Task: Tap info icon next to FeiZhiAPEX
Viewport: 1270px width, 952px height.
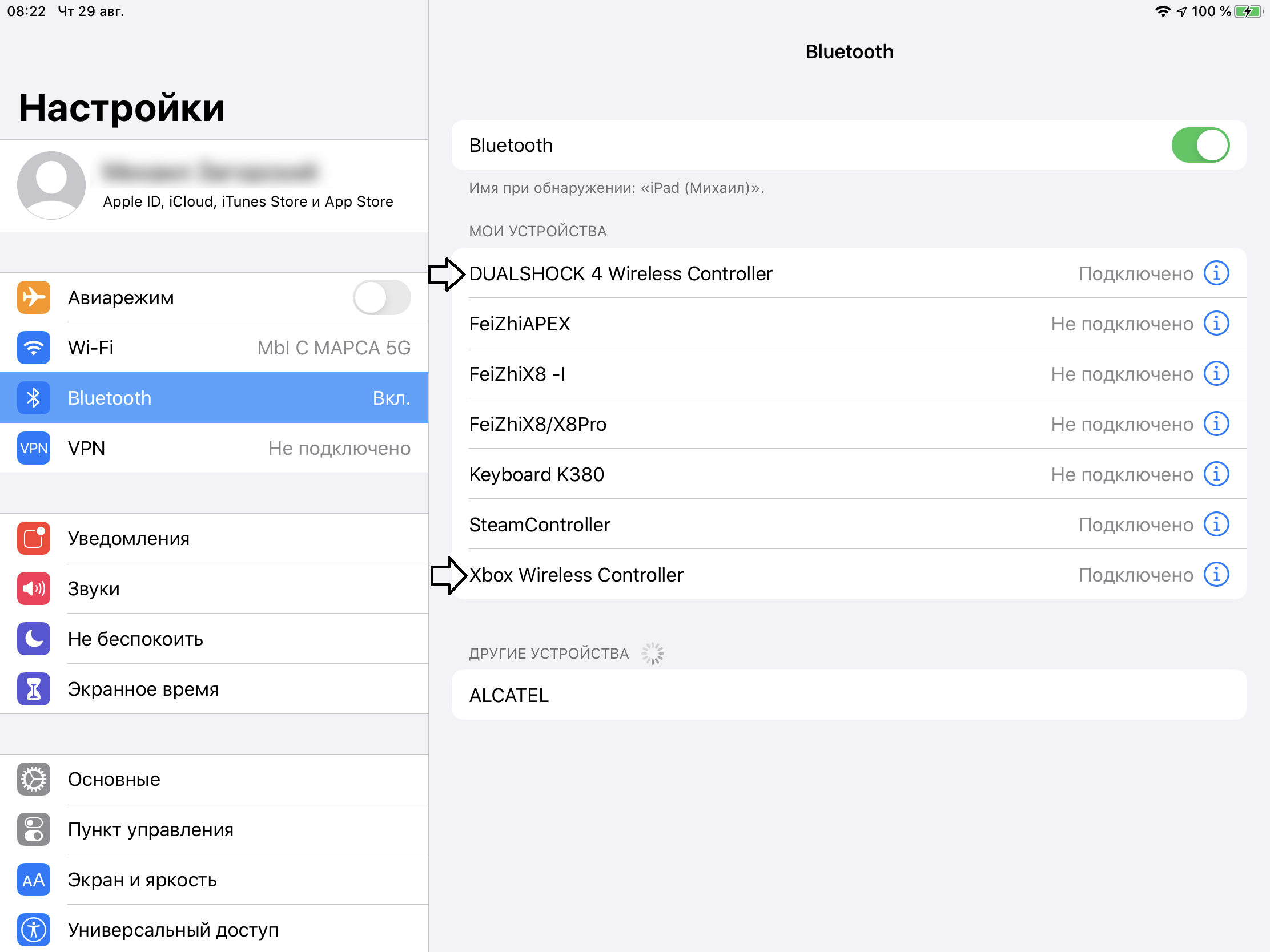Action: click(x=1215, y=324)
